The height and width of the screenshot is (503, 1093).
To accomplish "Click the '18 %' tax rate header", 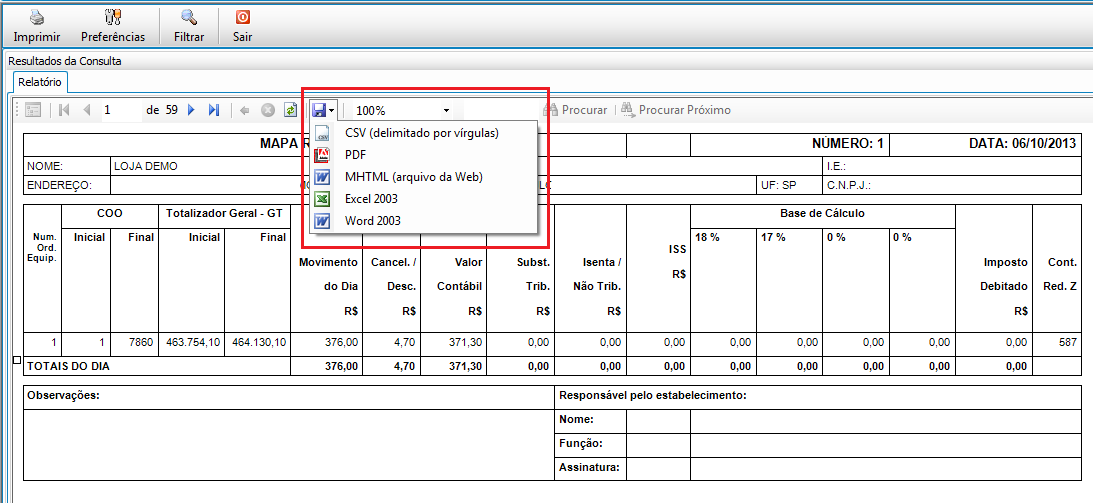I will coord(708,238).
